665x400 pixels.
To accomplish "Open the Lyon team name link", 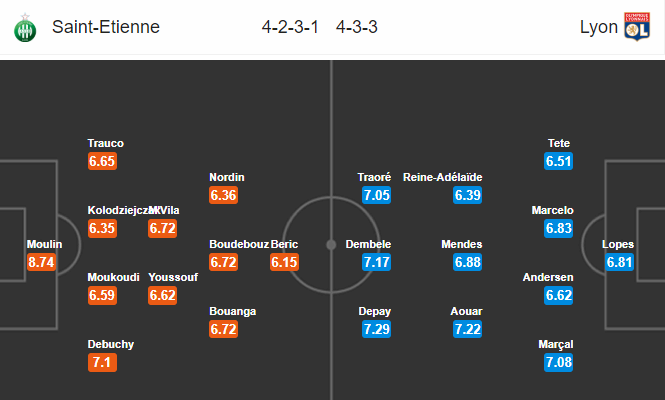I will (x=599, y=27).
